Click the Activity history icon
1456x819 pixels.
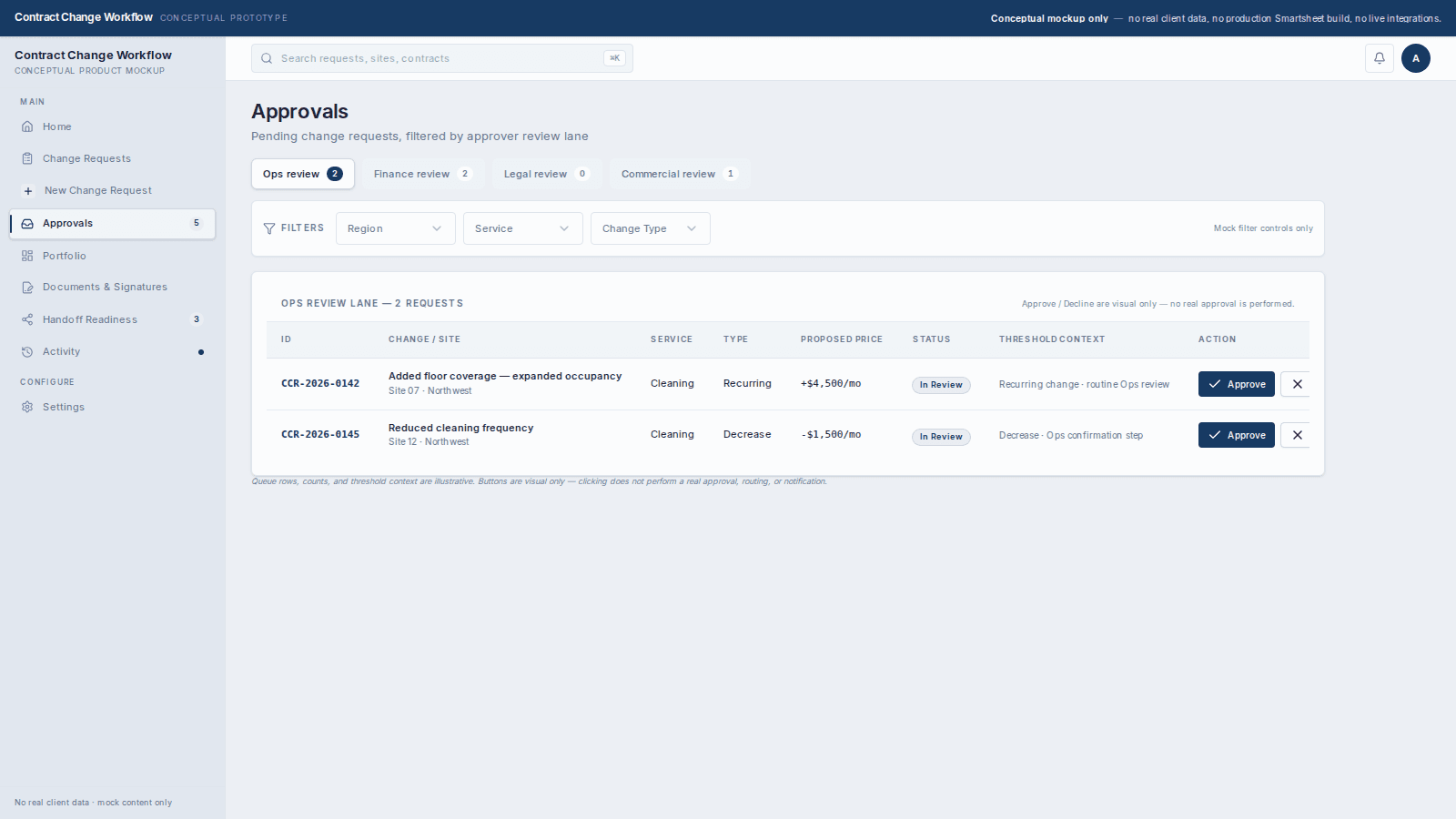27,352
